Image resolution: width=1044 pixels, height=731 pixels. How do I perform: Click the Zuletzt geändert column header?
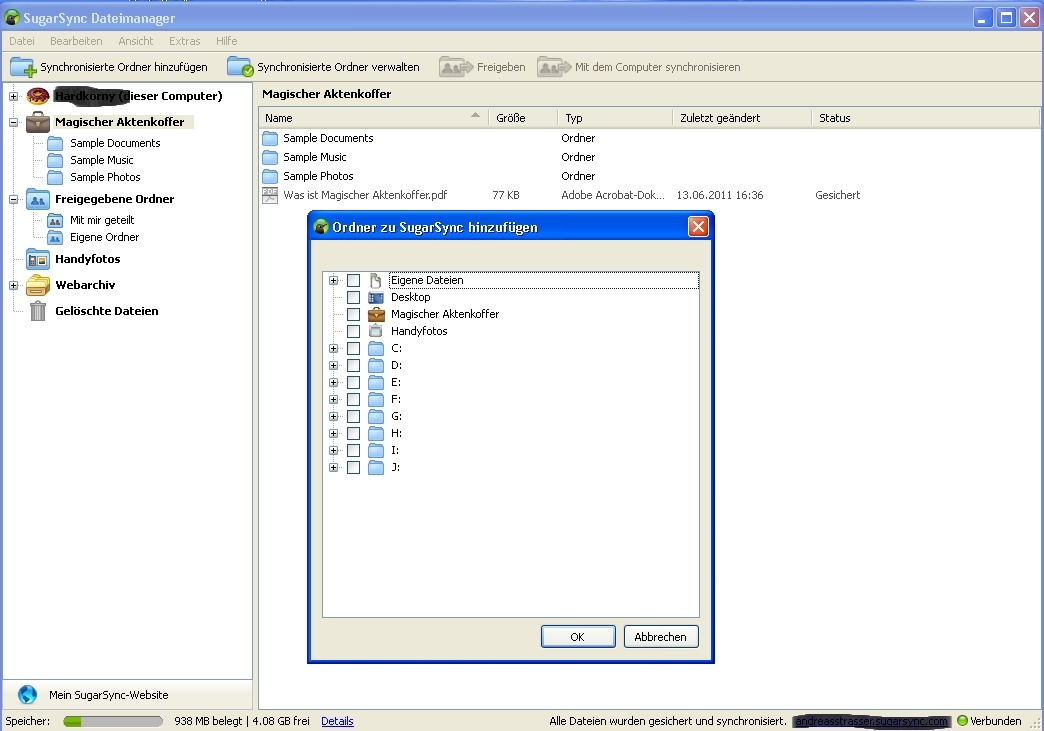click(x=742, y=118)
